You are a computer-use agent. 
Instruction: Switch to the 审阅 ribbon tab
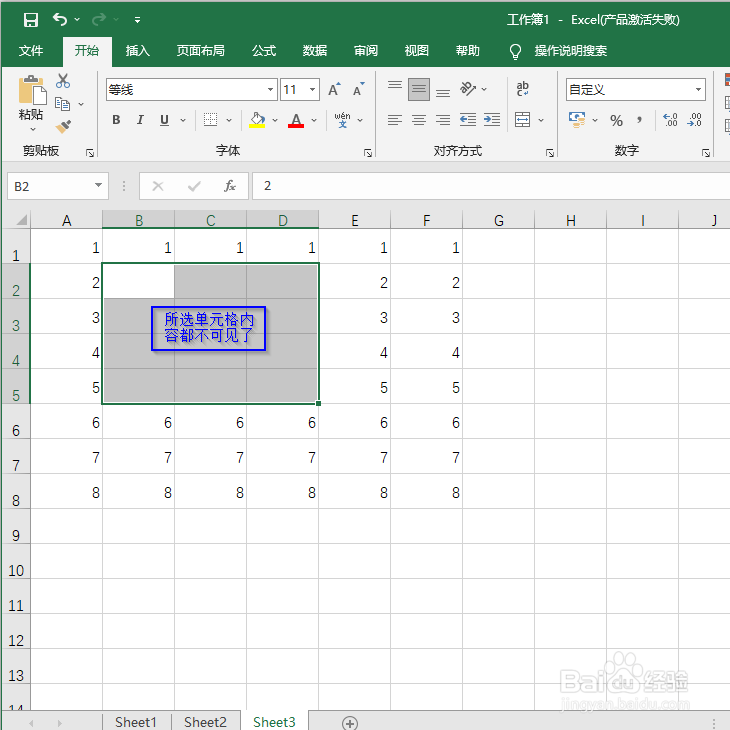click(x=366, y=50)
